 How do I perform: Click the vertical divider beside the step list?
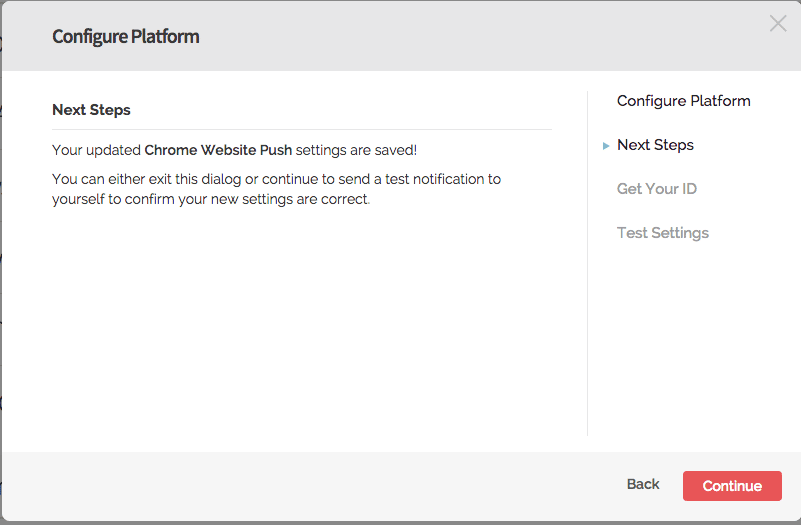[587, 300]
